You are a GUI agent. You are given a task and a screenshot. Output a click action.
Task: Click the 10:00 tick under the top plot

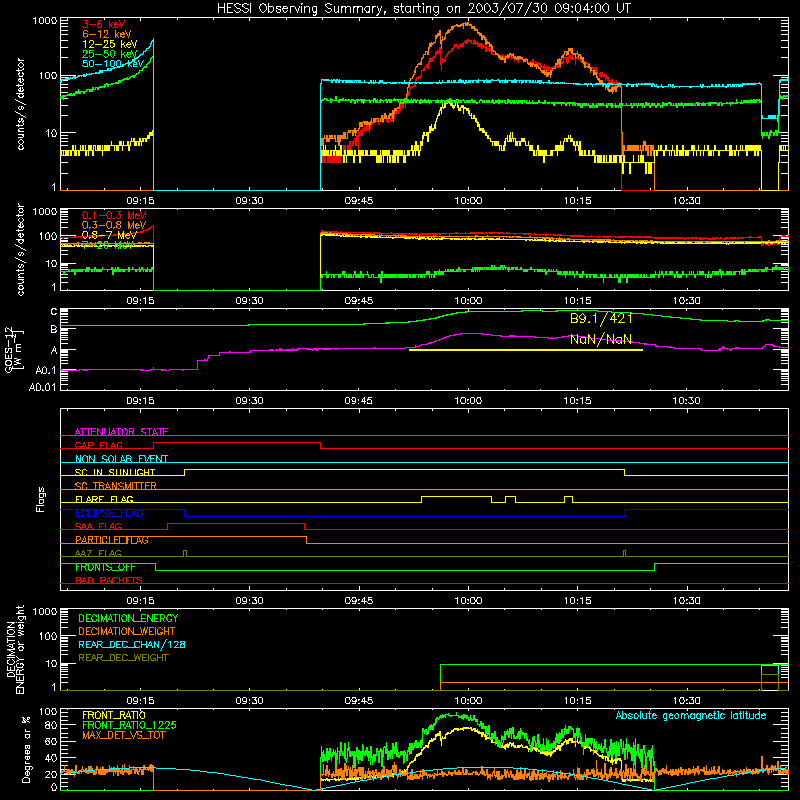click(x=468, y=201)
